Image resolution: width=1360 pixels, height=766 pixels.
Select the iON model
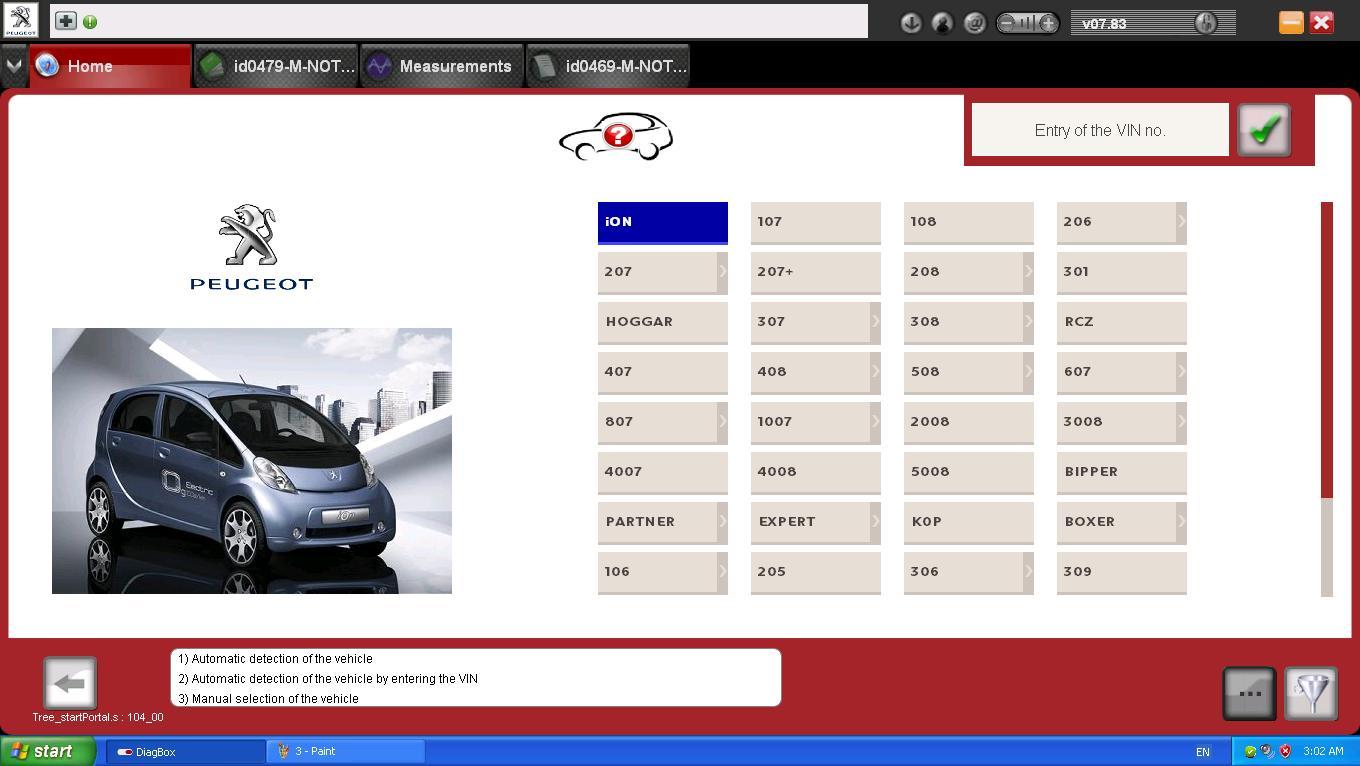(x=663, y=222)
